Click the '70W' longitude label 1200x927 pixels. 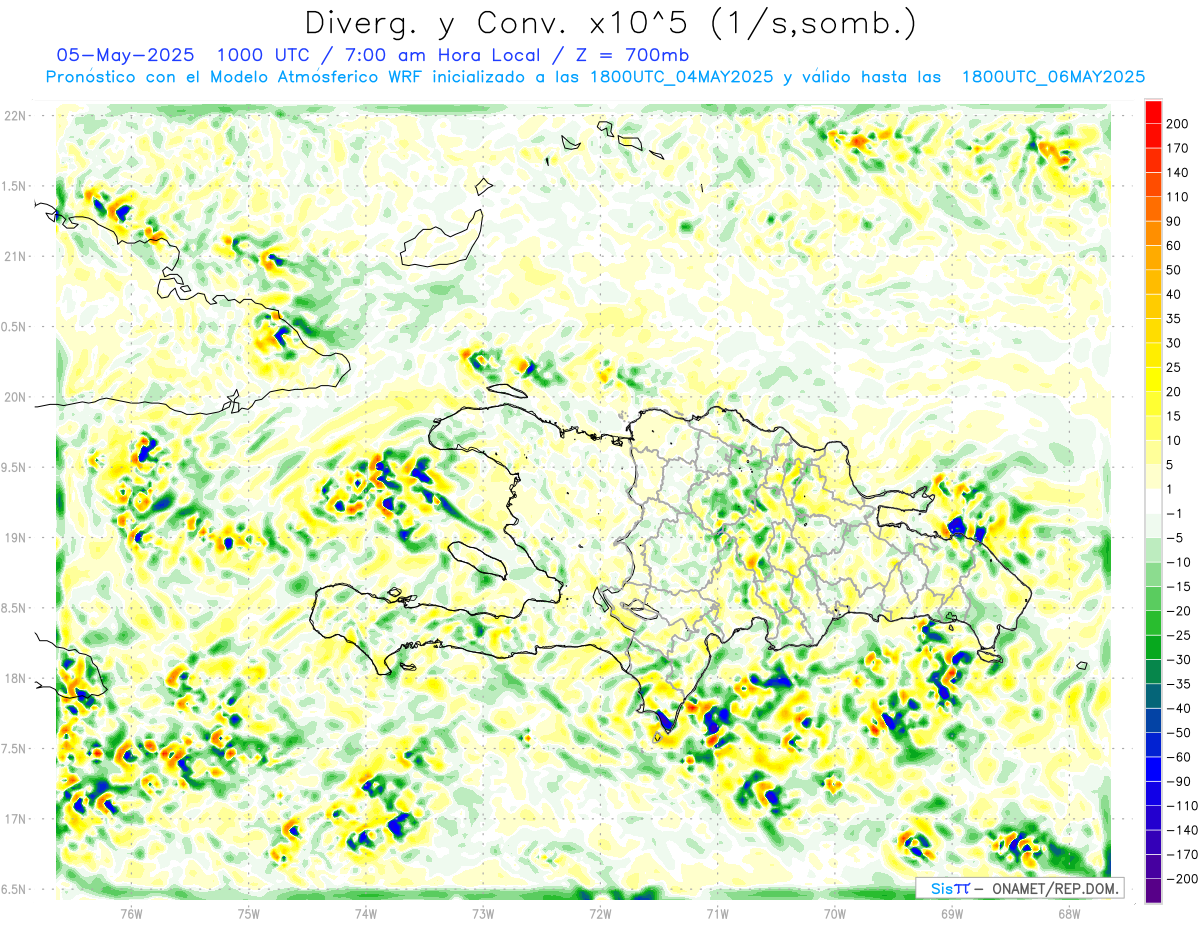(x=835, y=912)
